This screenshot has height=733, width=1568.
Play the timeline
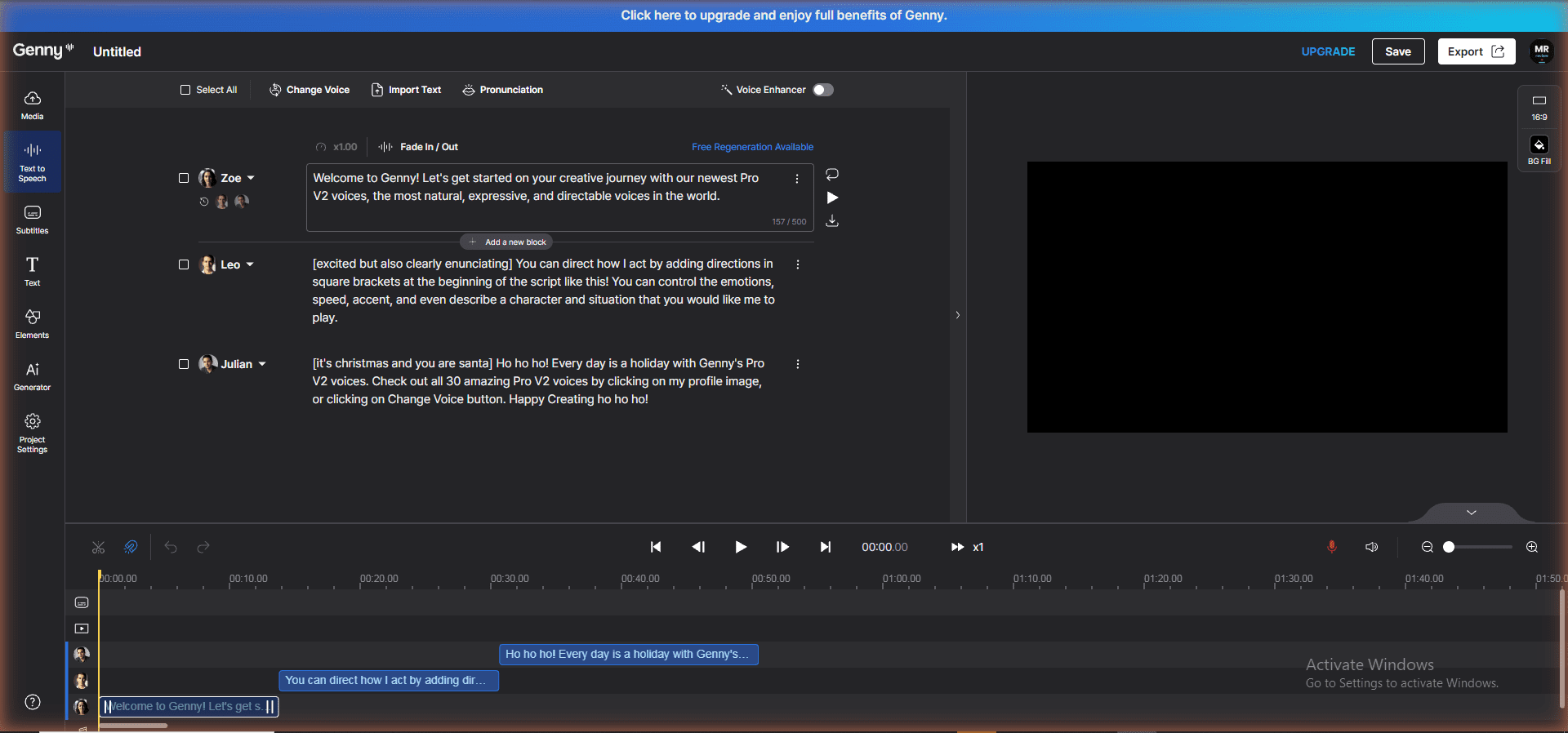click(x=741, y=547)
